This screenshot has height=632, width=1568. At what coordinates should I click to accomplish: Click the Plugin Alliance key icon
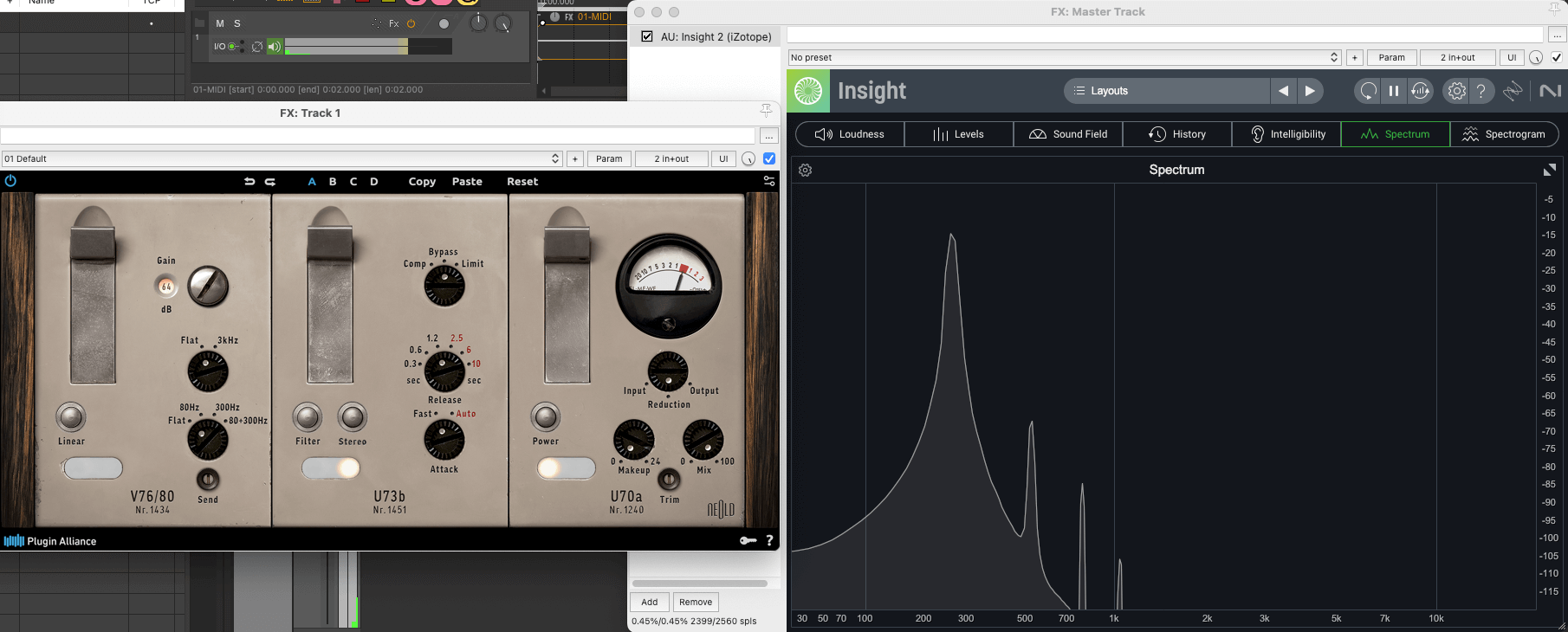tap(748, 541)
